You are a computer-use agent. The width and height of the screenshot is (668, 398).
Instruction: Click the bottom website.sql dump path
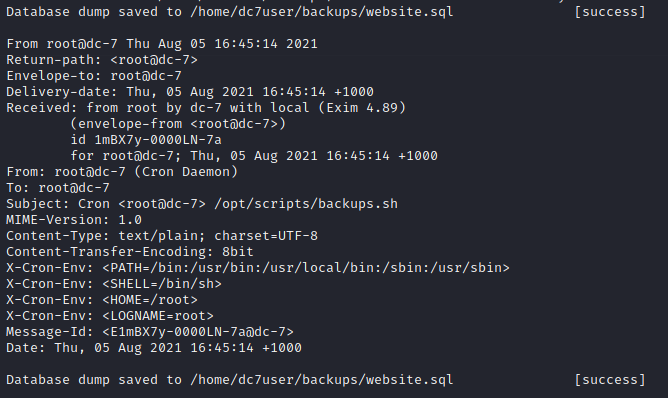(322, 380)
